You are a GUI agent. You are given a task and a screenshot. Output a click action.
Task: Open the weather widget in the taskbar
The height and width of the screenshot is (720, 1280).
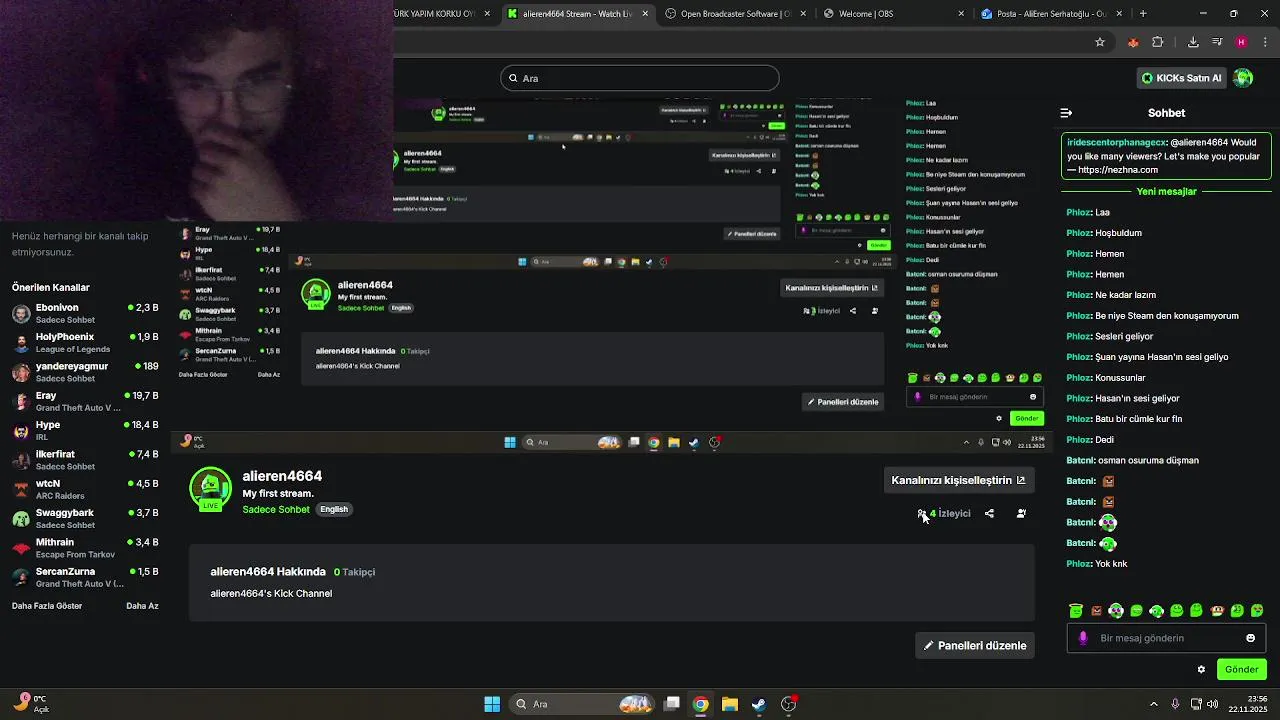(x=31, y=703)
